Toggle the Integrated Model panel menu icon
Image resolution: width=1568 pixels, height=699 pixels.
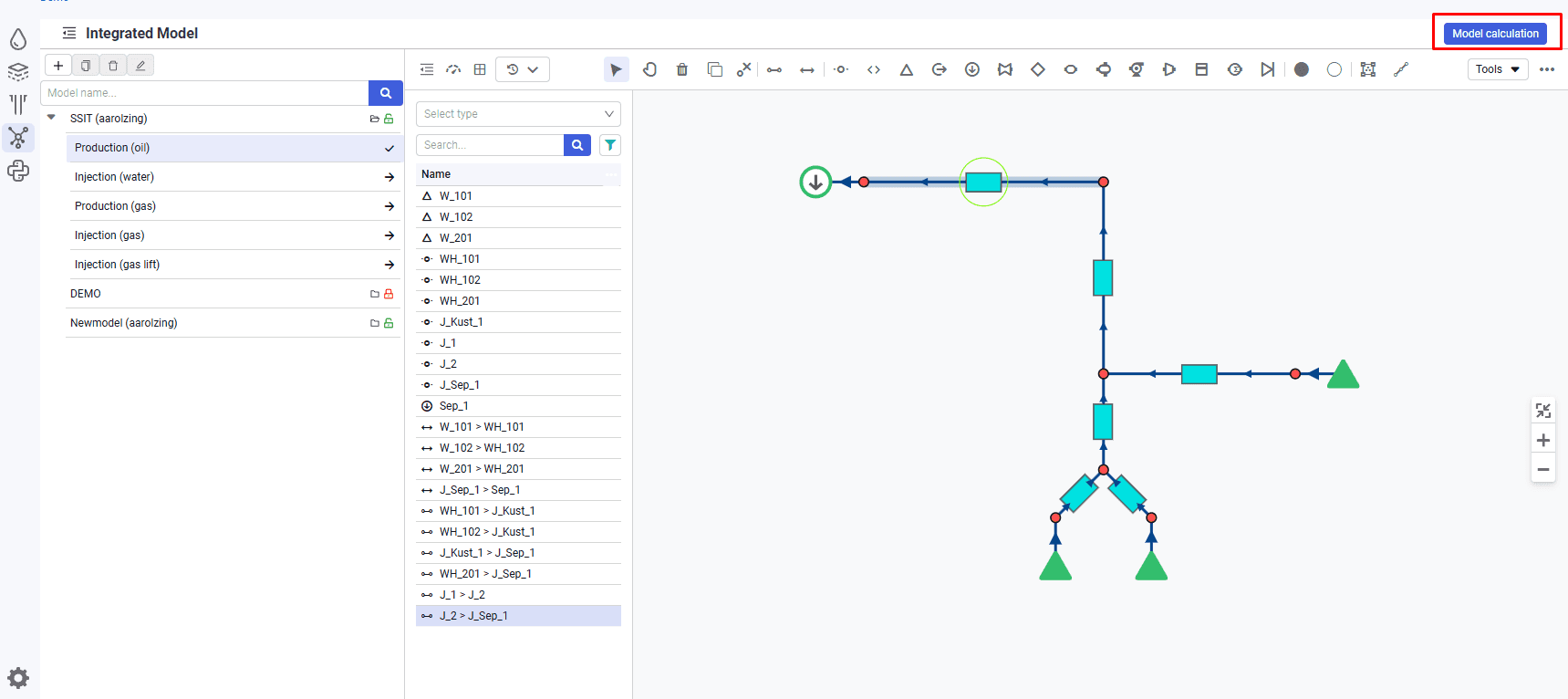tap(69, 33)
